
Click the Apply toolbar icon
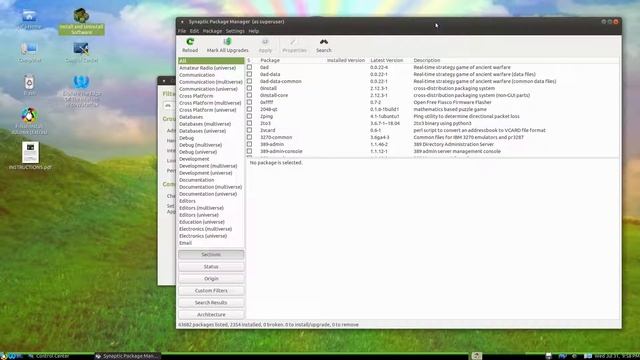click(x=265, y=45)
